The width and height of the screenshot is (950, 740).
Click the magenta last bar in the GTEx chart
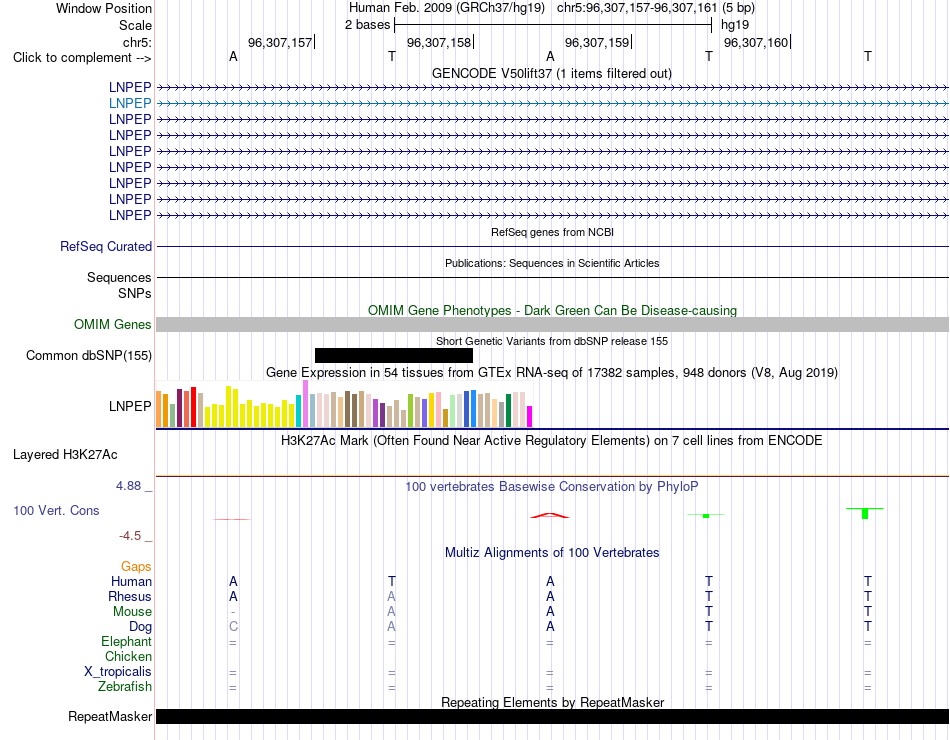[x=530, y=416]
